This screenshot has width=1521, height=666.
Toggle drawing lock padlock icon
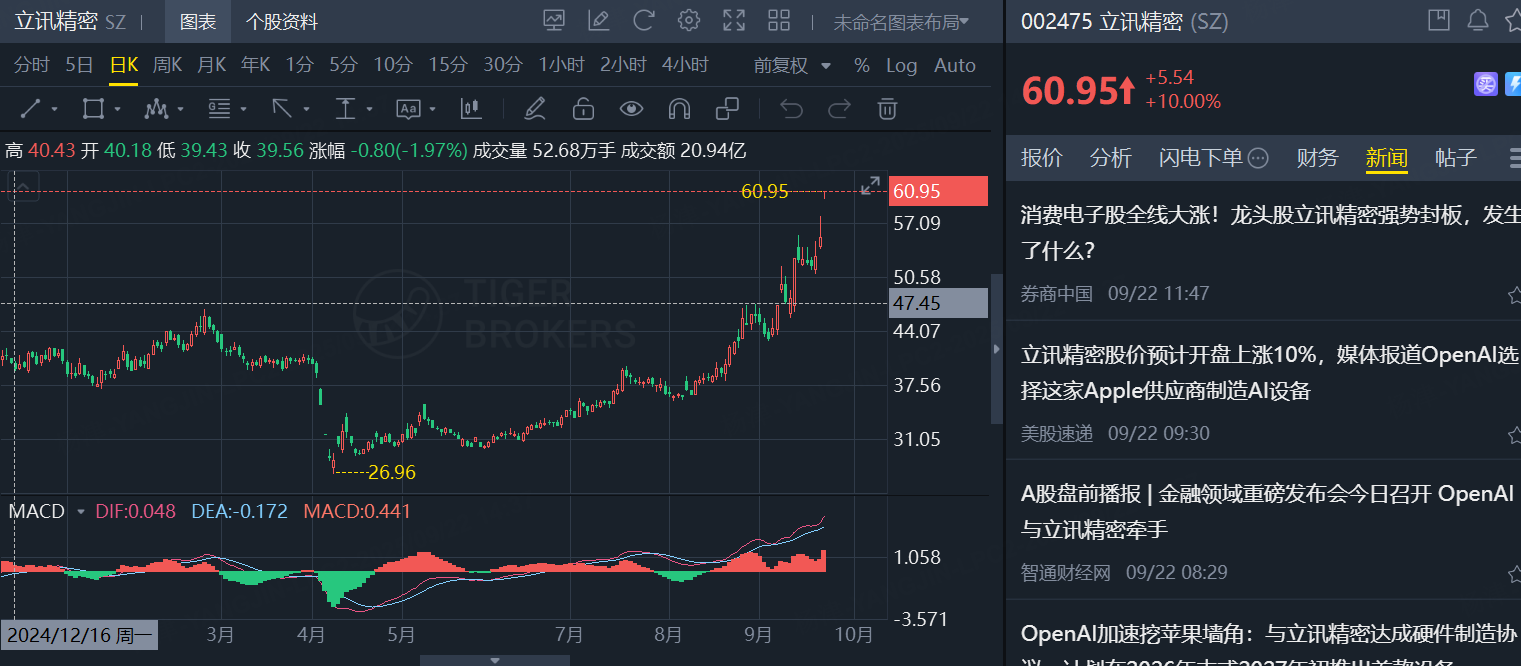pyautogui.click(x=583, y=108)
